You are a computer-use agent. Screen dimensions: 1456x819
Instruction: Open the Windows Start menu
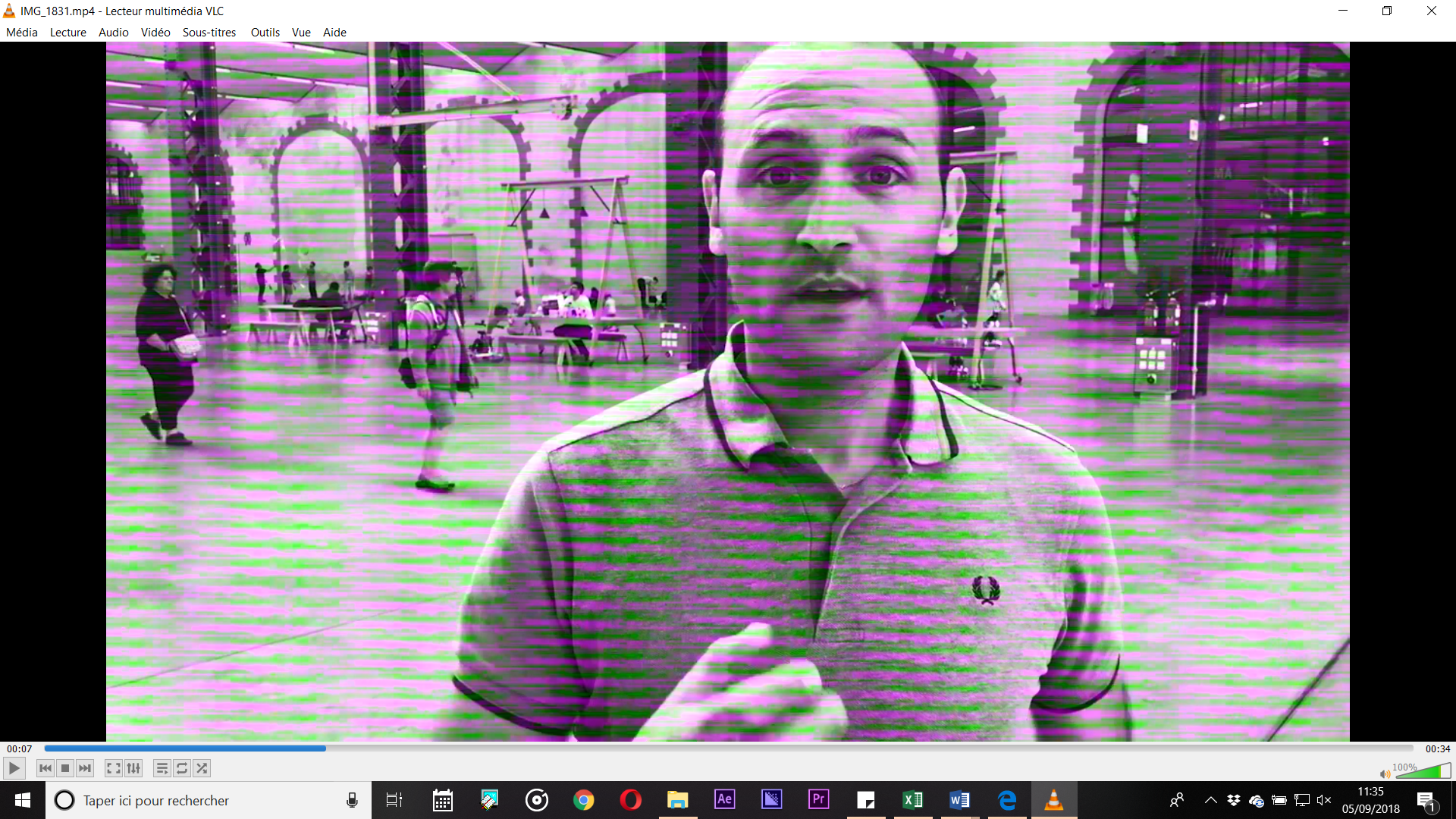23,800
